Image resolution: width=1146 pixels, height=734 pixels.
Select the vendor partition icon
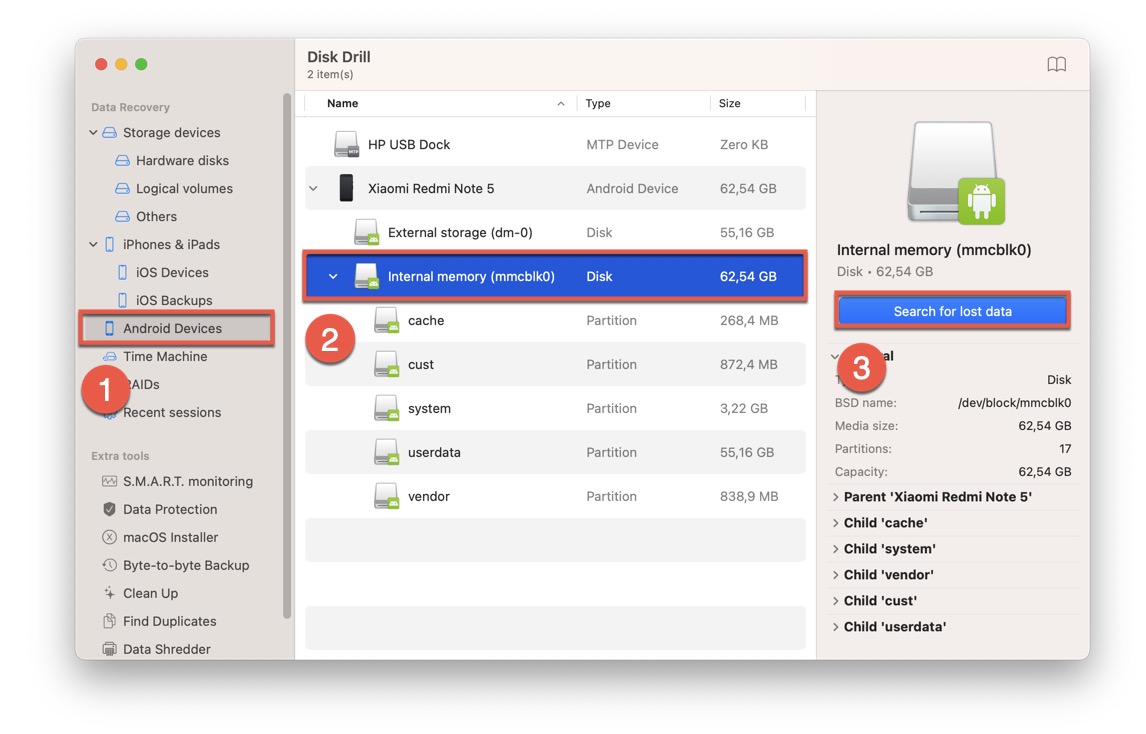(x=387, y=496)
